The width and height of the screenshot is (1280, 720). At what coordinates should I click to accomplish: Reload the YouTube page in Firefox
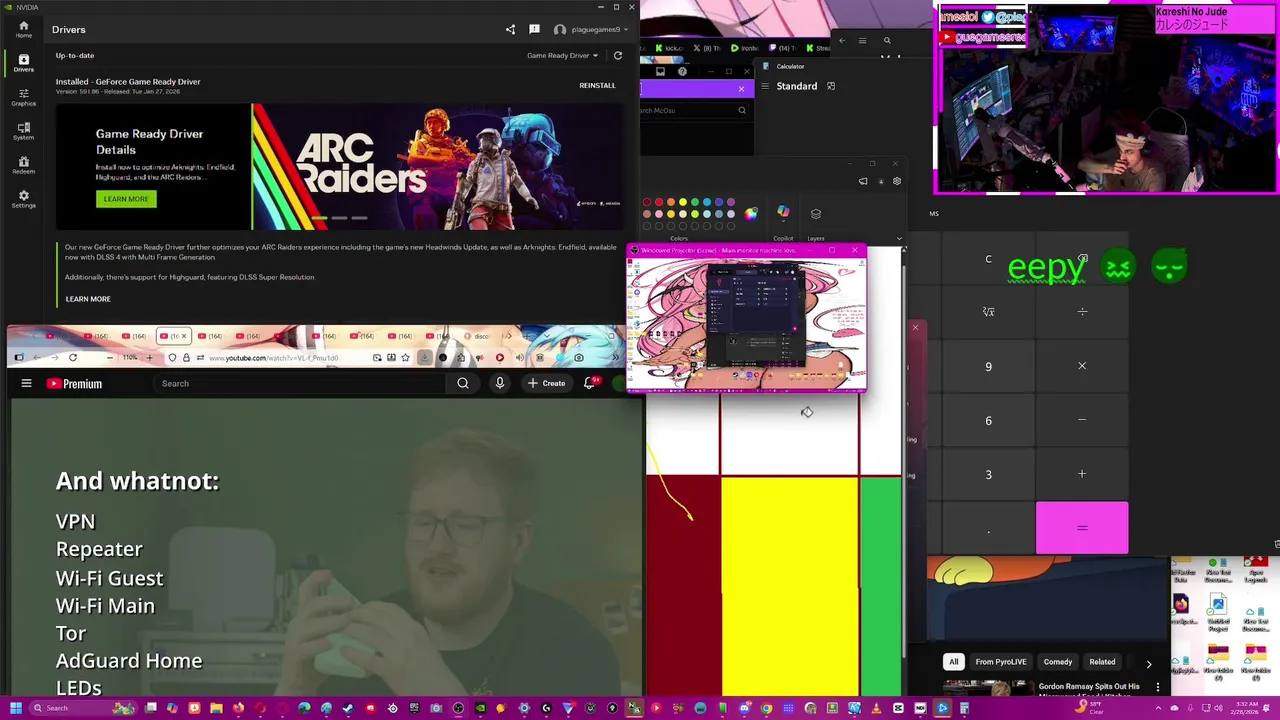click(x=72, y=358)
